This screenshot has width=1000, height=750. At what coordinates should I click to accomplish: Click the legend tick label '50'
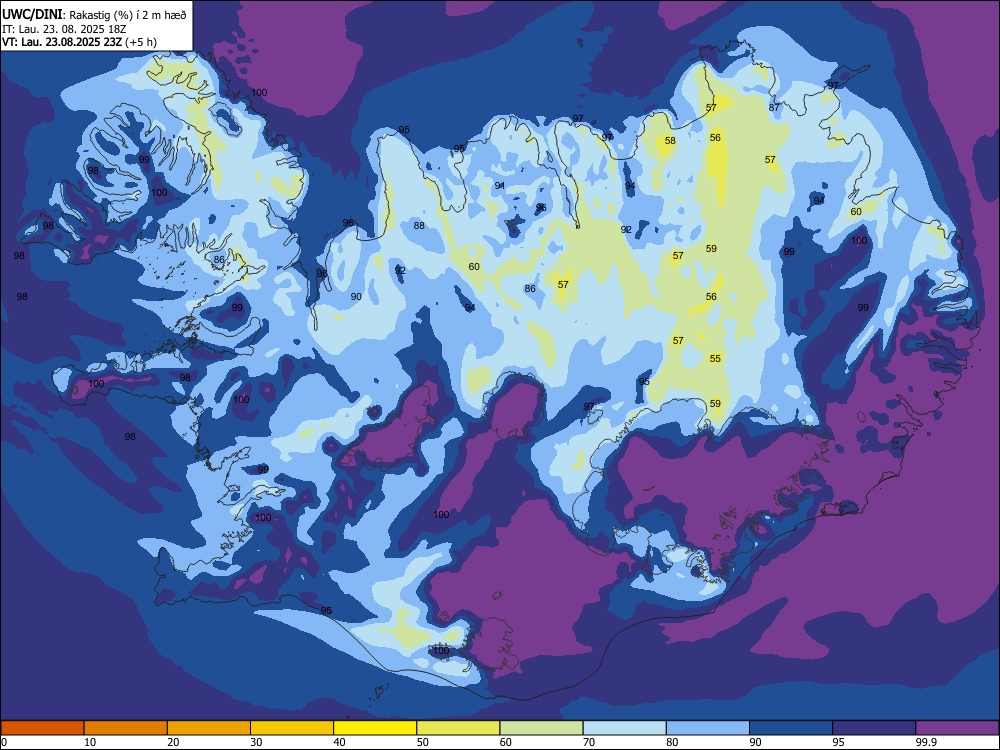click(x=422, y=742)
